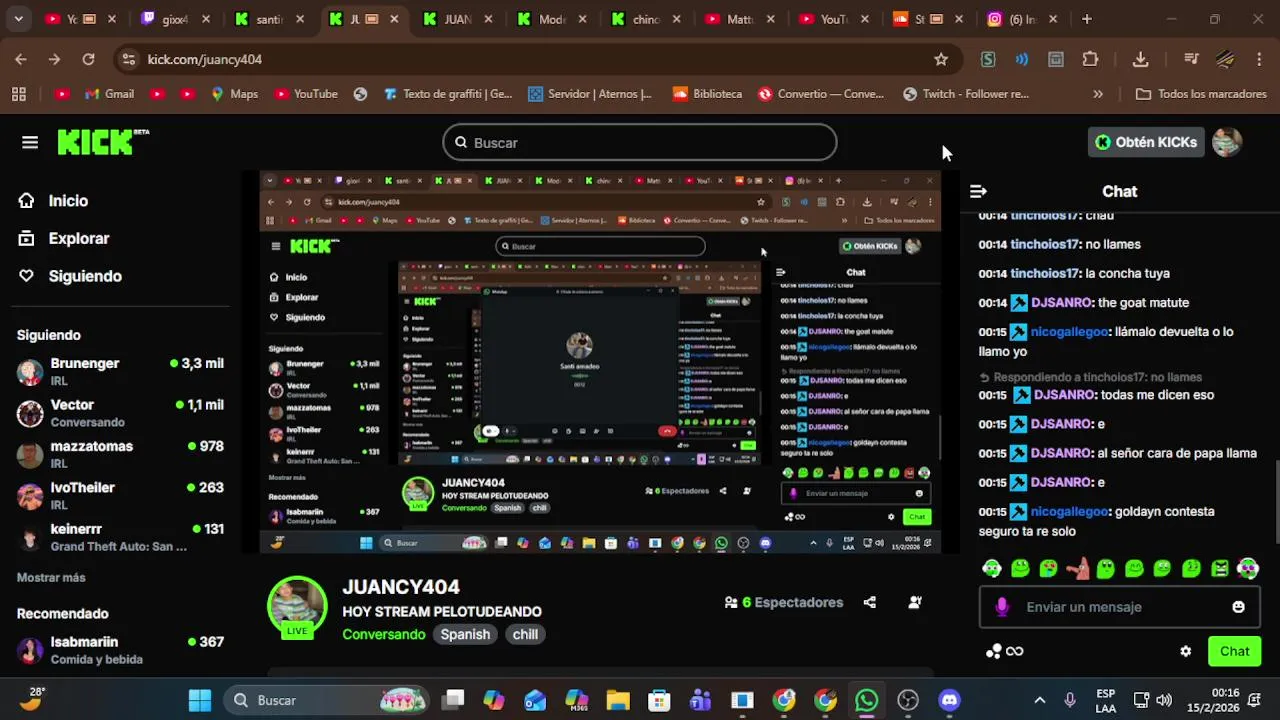Focus the Buscar search field on Kick
Image resolution: width=1280 pixels, height=720 pixels.
(x=640, y=142)
